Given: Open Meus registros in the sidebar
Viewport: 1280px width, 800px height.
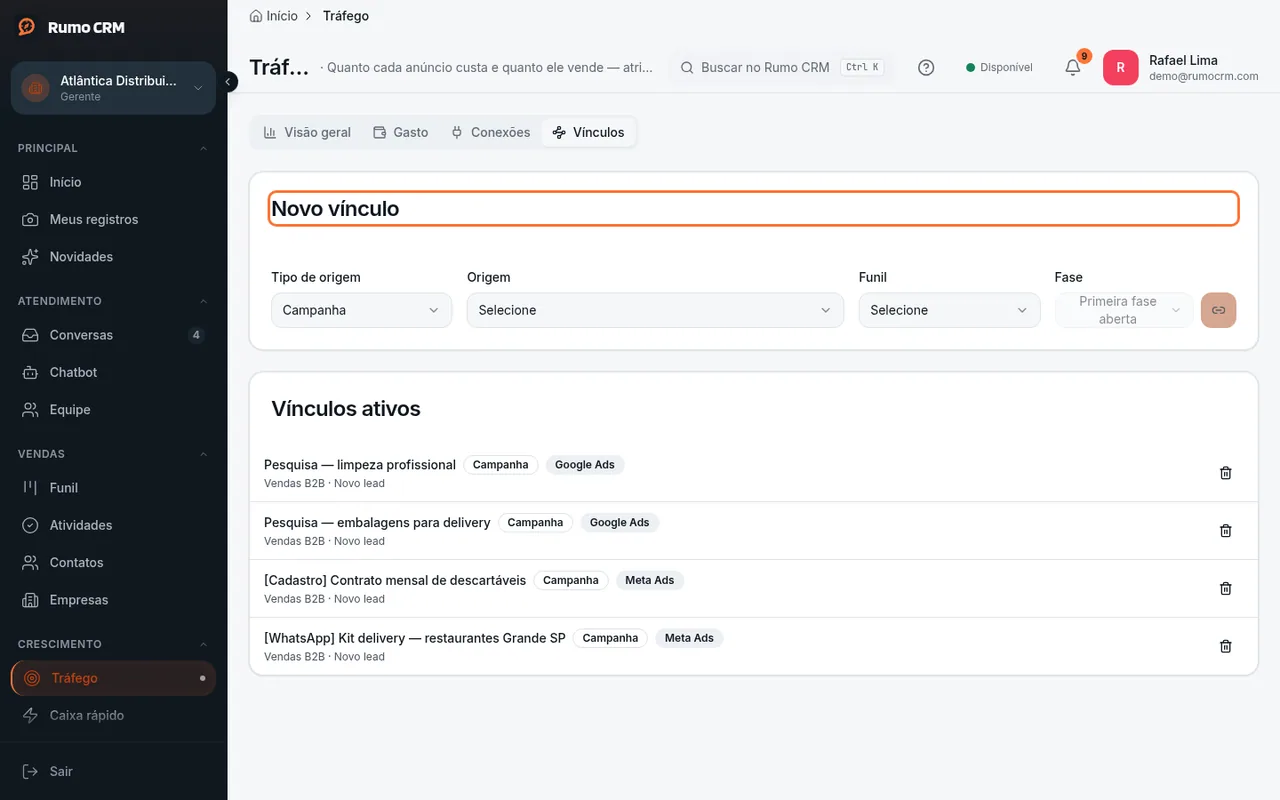Looking at the screenshot, I should 113,219.
